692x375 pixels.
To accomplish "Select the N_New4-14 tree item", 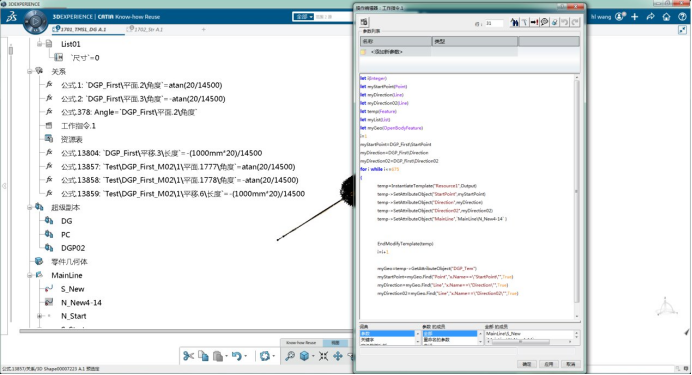I will pos(81,303).
